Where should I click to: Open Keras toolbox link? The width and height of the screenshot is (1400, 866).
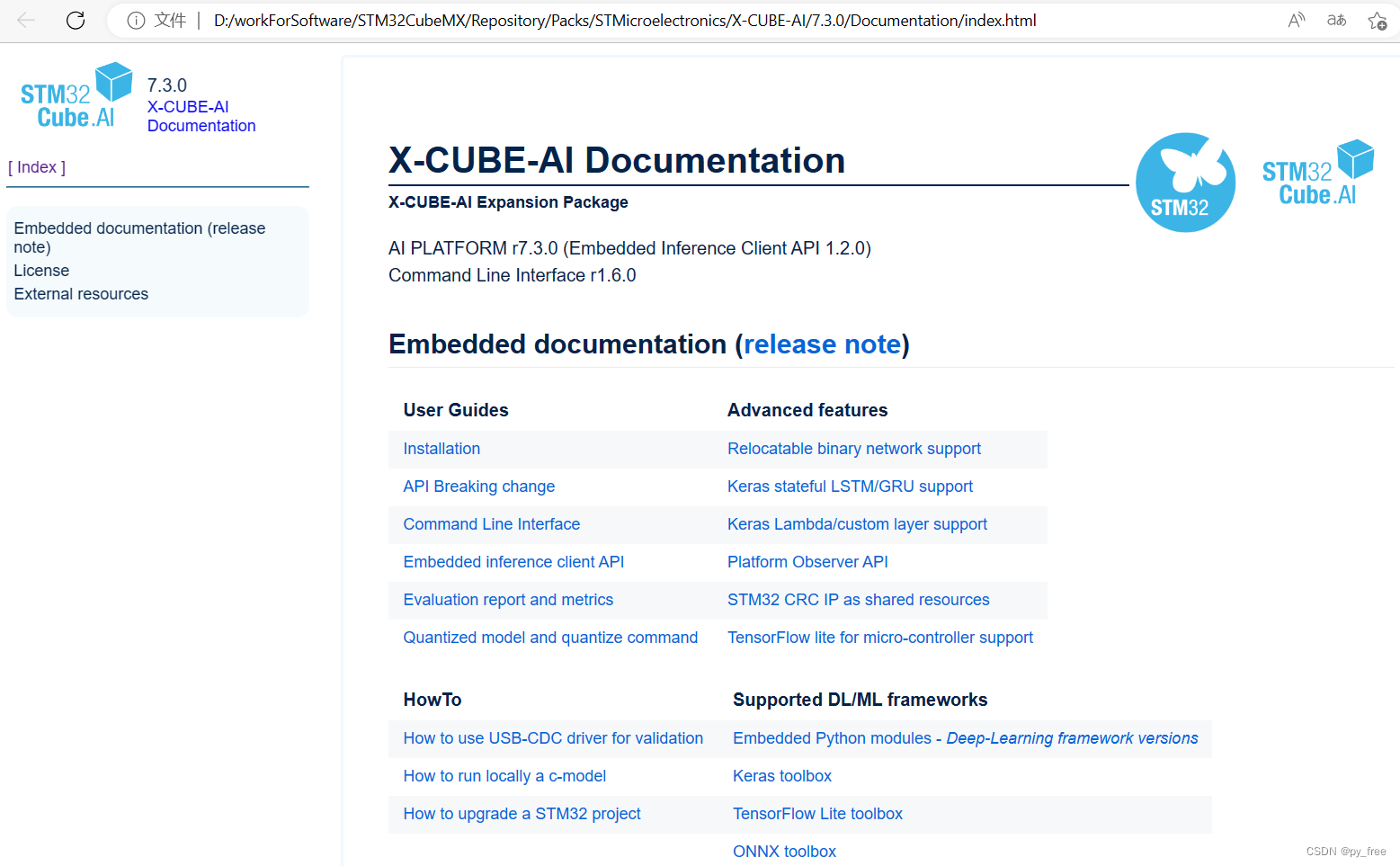click(x=782, y=776)
